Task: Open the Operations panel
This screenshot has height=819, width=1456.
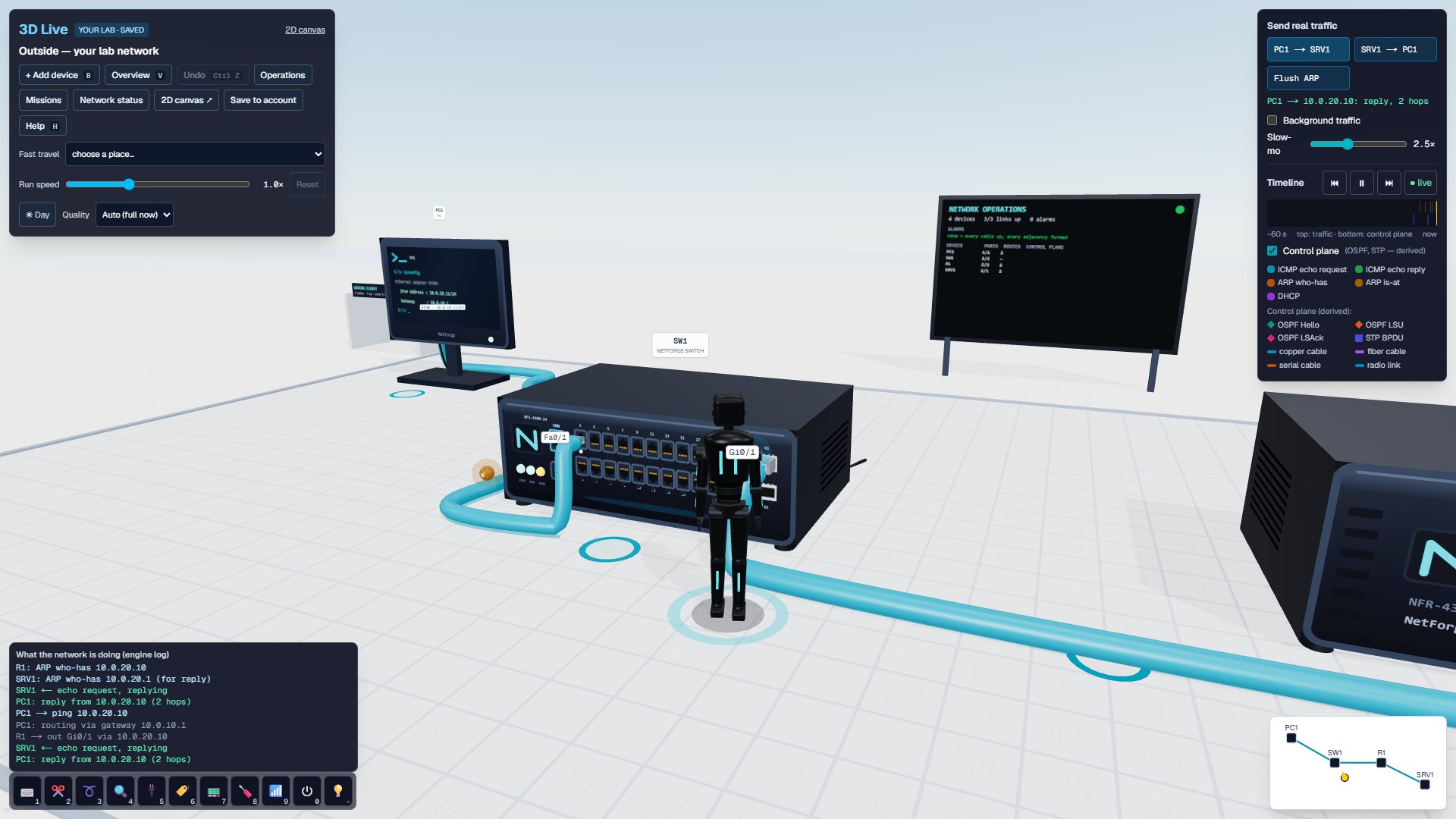Action: [x=283, y=75]
